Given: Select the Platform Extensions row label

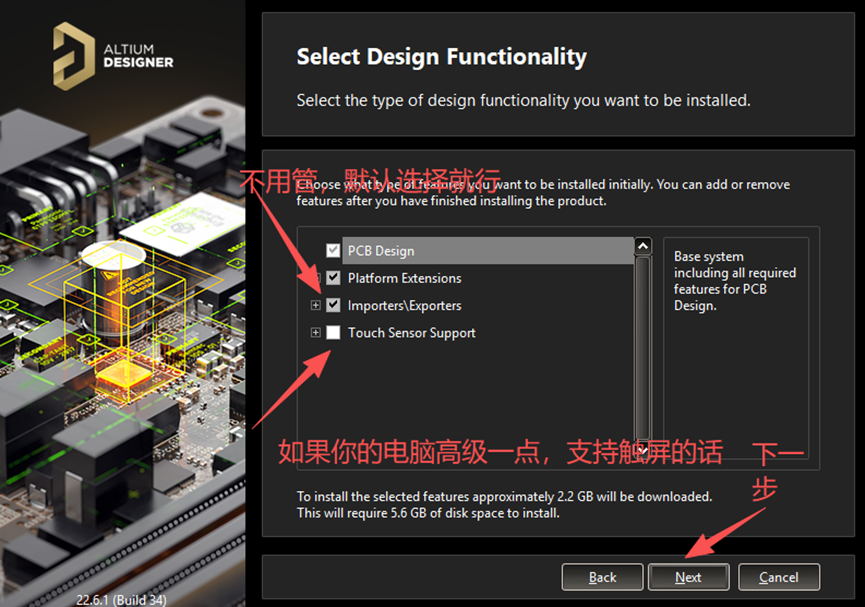Looking at the screenshot, I should [x=404, y=278].
